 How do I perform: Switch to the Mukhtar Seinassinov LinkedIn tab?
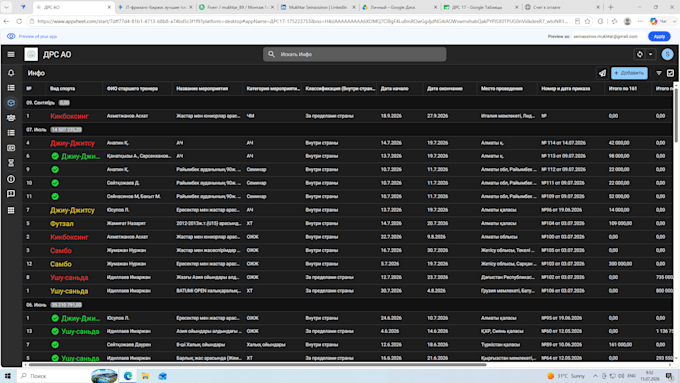(317, 7)
